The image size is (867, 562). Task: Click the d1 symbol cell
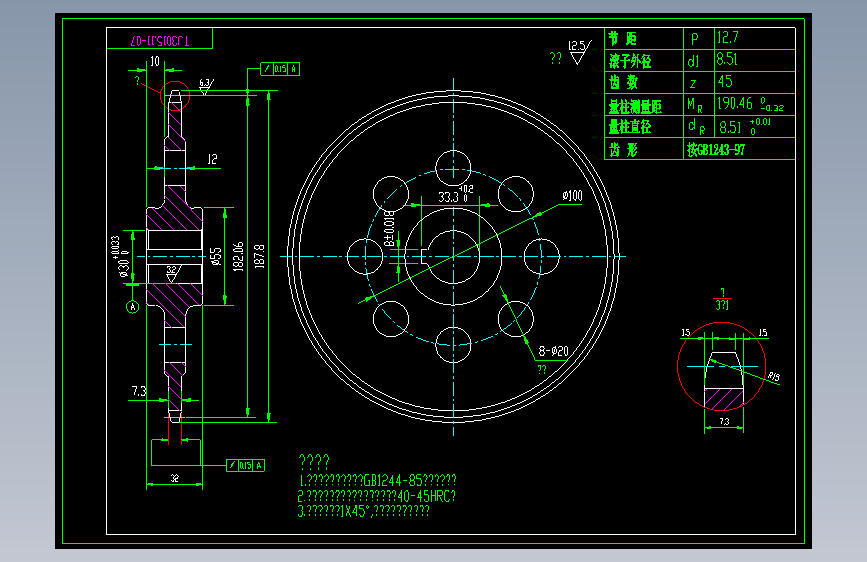click(699, 60)
